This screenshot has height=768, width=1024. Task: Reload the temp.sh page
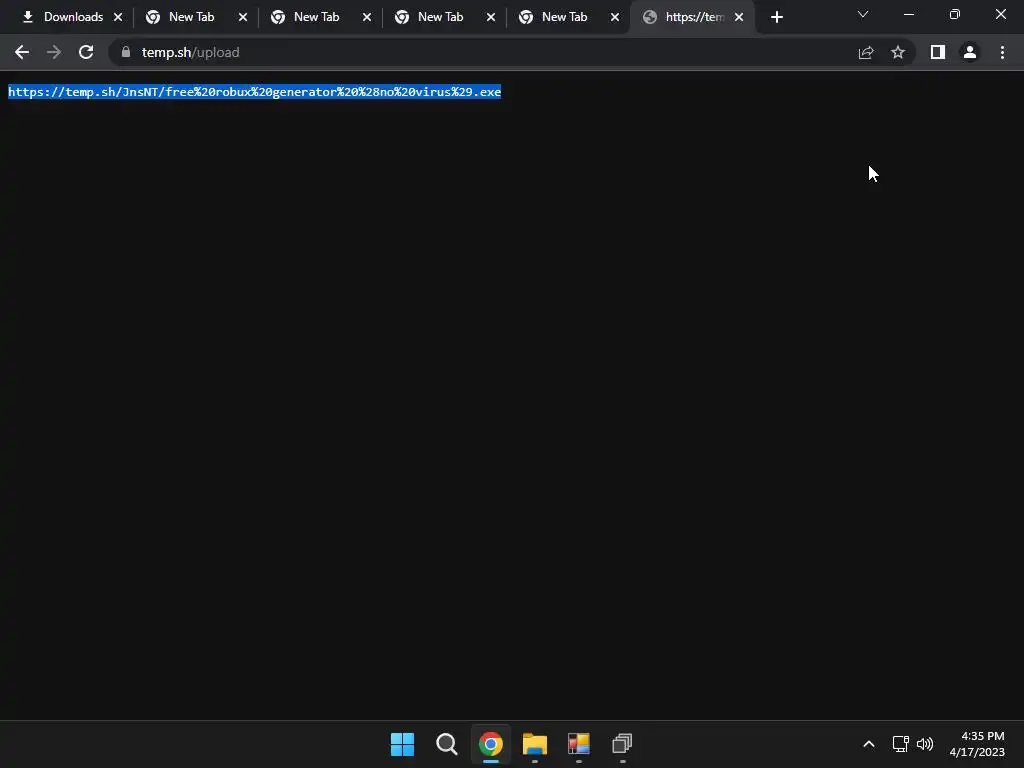(86, 52)
